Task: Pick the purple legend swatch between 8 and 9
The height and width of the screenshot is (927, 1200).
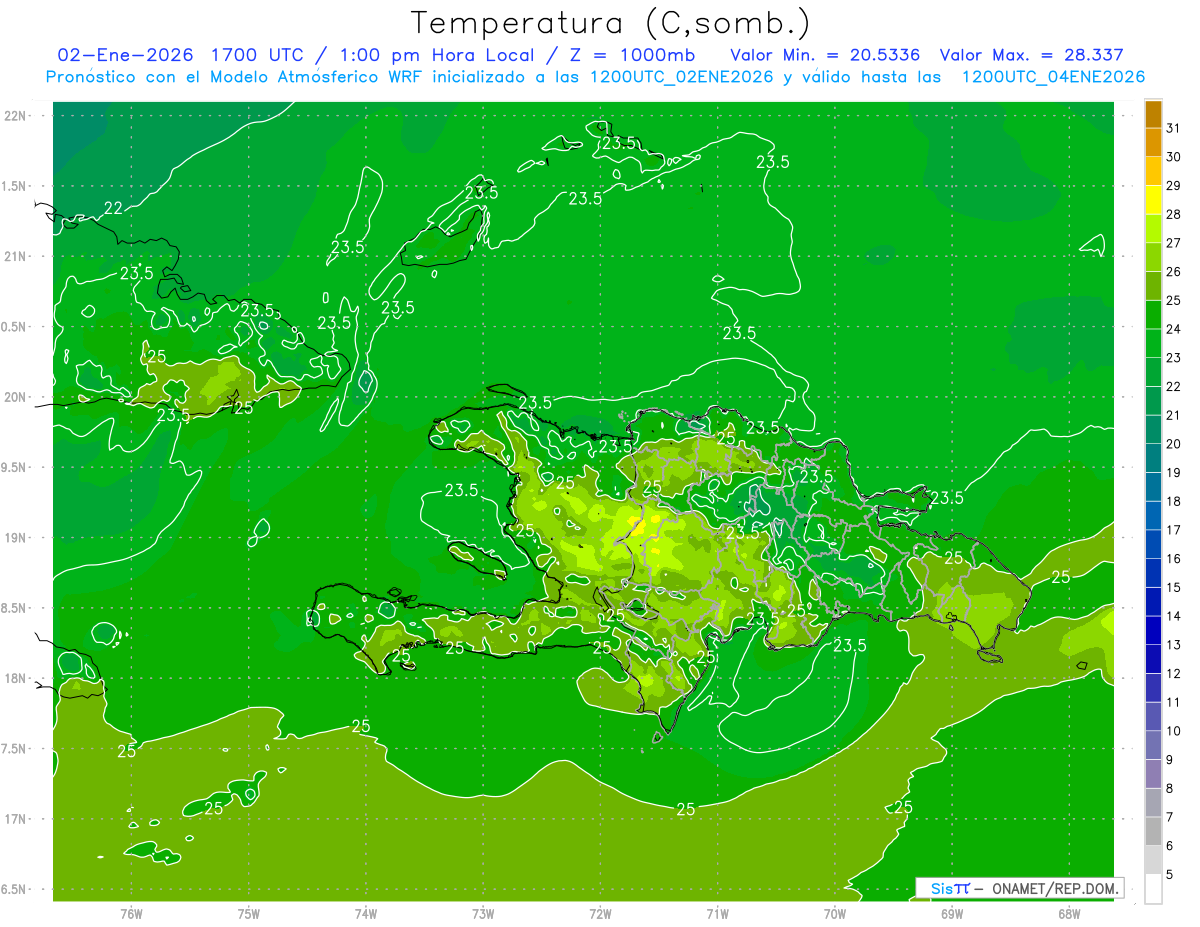Action: point(1153,774)
